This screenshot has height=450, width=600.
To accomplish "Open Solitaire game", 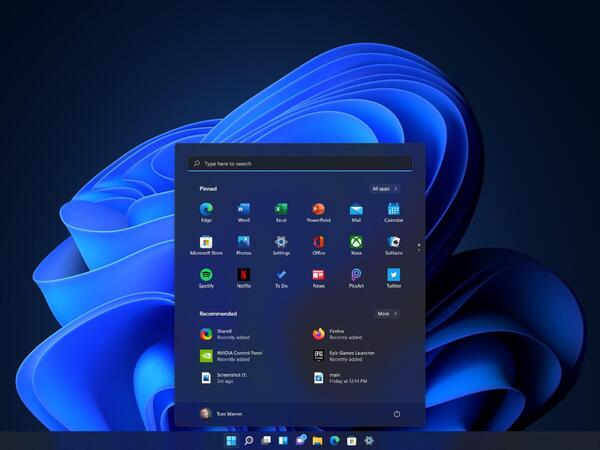I will [x=394, y=245].
